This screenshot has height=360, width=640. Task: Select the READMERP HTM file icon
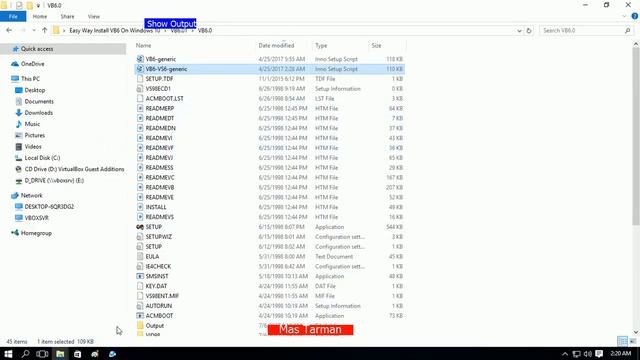pyautogui.click(x=140, y=109)
